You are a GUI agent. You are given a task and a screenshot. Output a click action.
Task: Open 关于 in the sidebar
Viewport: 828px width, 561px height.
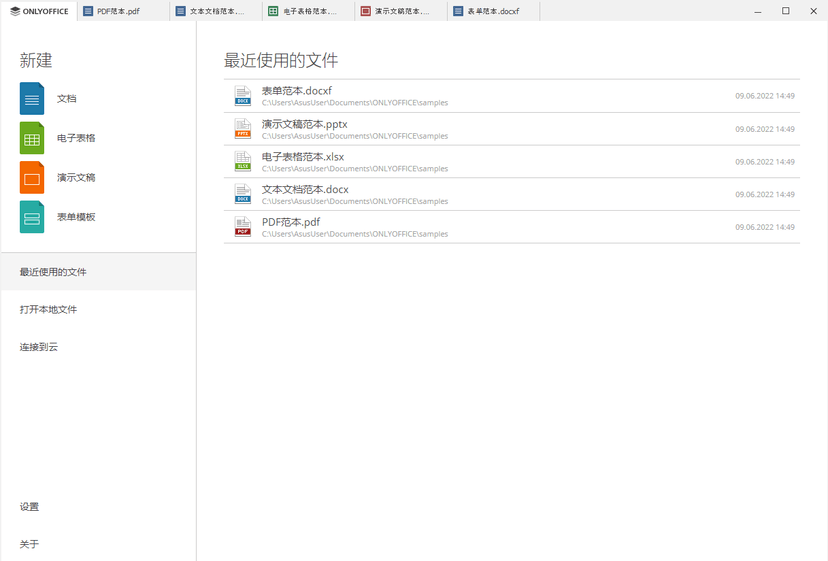tap(98, 544)
